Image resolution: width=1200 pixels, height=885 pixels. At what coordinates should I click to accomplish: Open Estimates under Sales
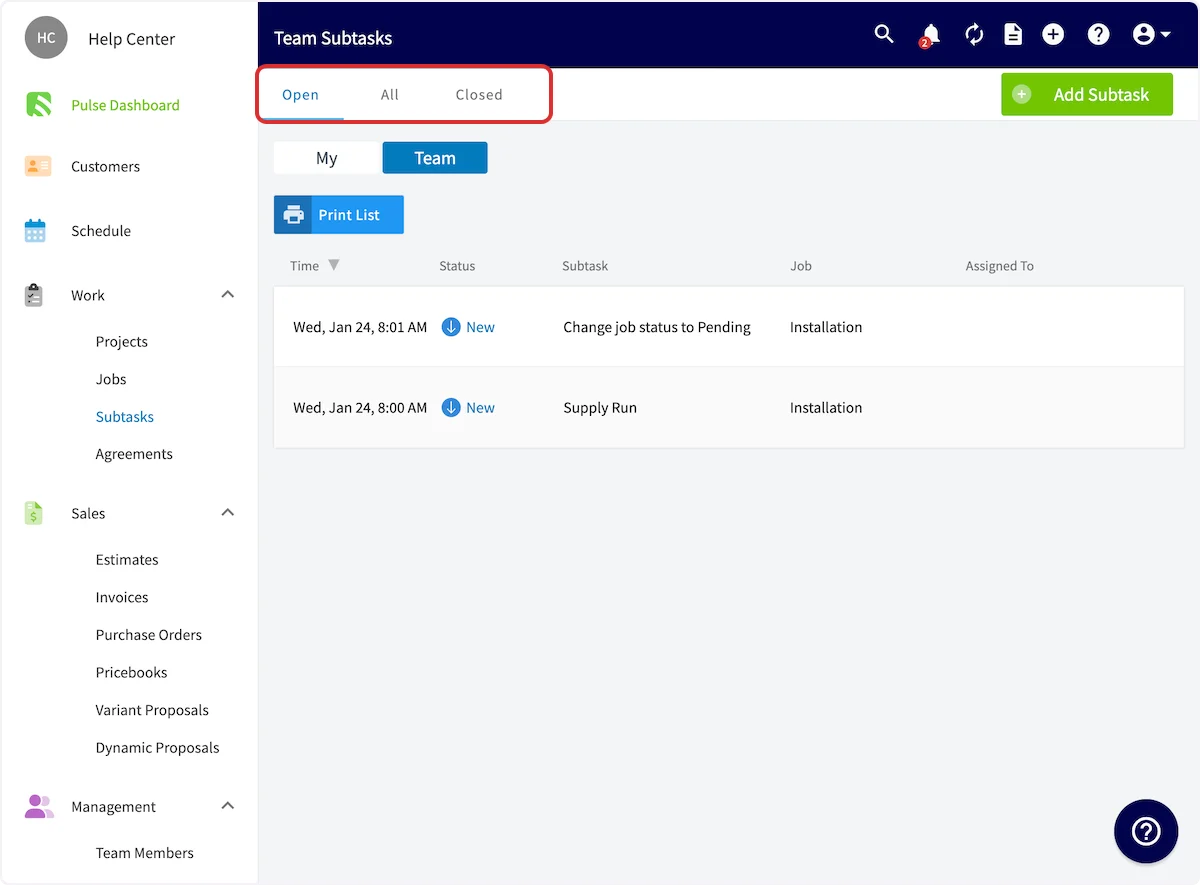127,560
